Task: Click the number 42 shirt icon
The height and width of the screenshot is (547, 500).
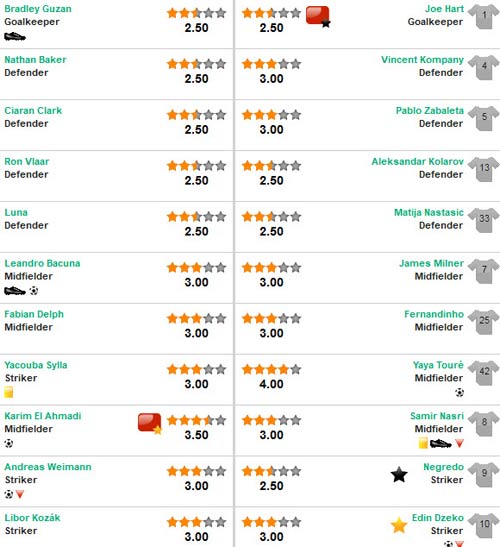Action: pos(484,373)
